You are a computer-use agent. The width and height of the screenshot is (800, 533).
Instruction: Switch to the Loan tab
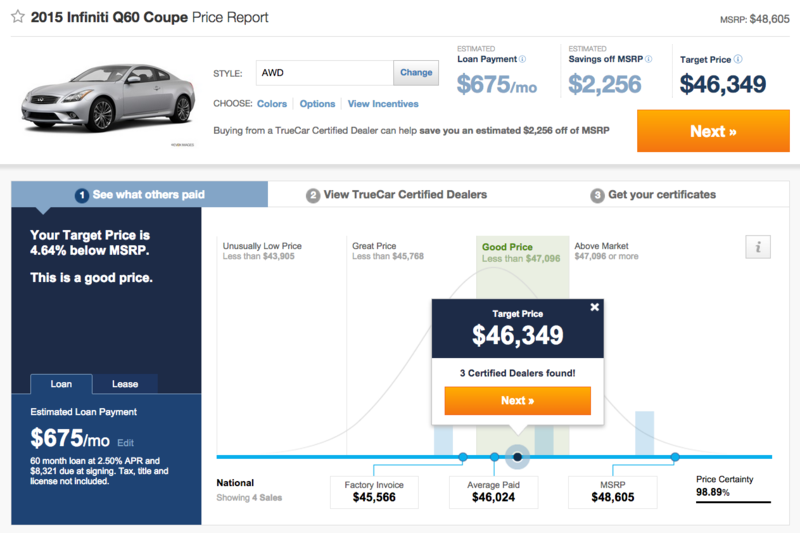click(61, 384)
